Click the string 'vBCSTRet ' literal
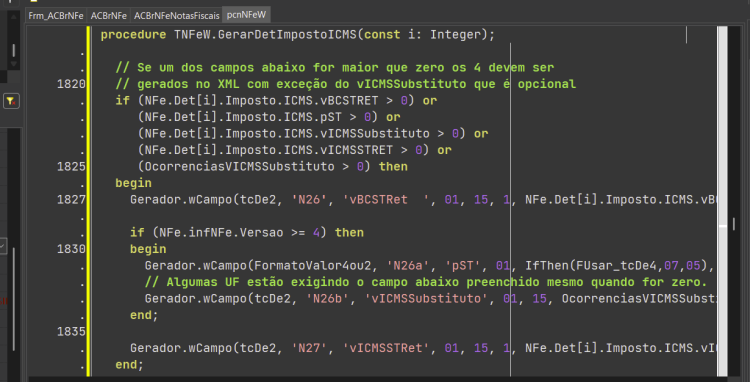Viewport: 750px width, 382px height. (386, 200)
